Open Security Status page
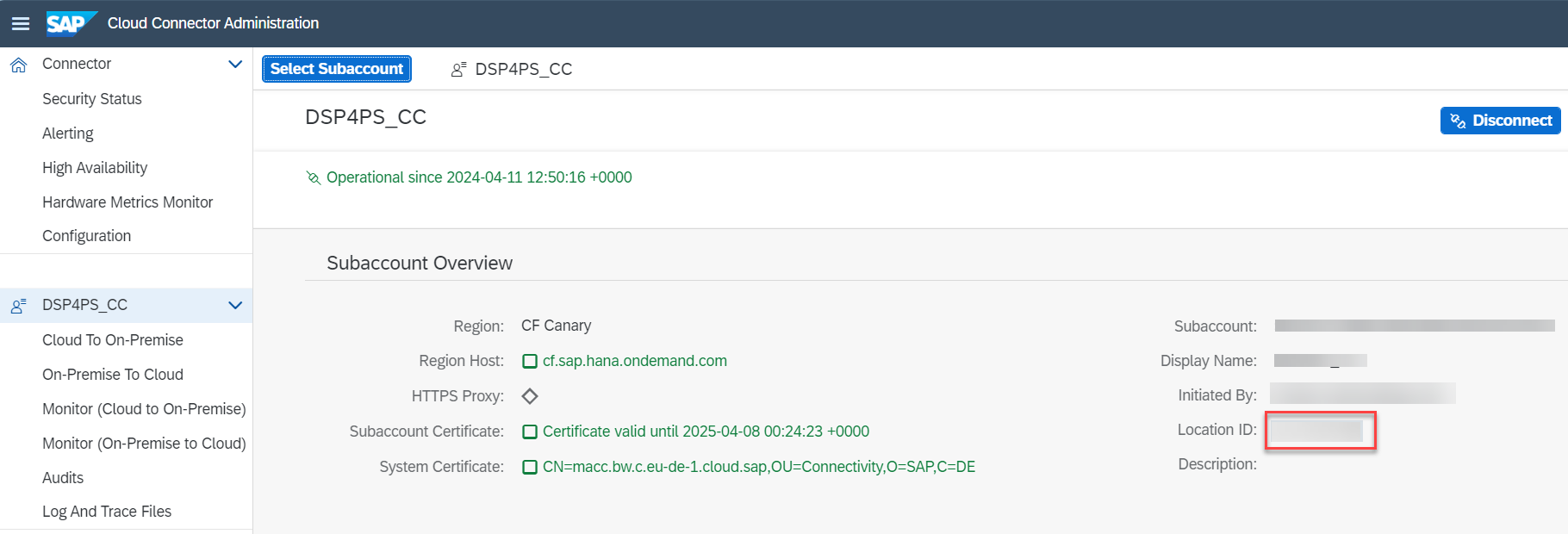The height and width of the screenshot is (534, 1568). pyautogui.click(x=92, y=99)
